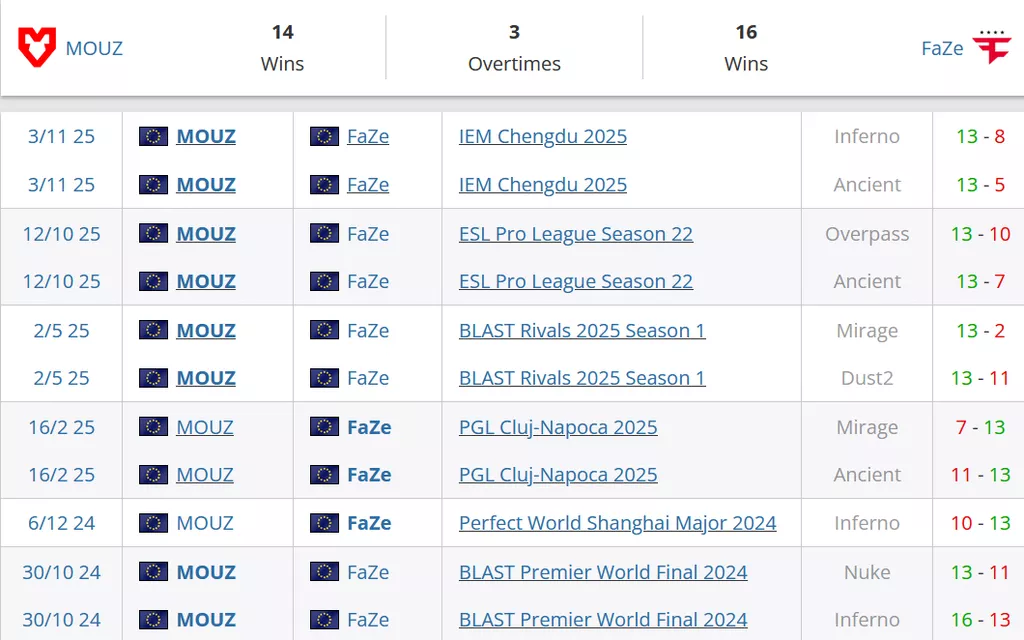Open BLAST Premier World Final 2024 Nuke match

tap(603, 572)
